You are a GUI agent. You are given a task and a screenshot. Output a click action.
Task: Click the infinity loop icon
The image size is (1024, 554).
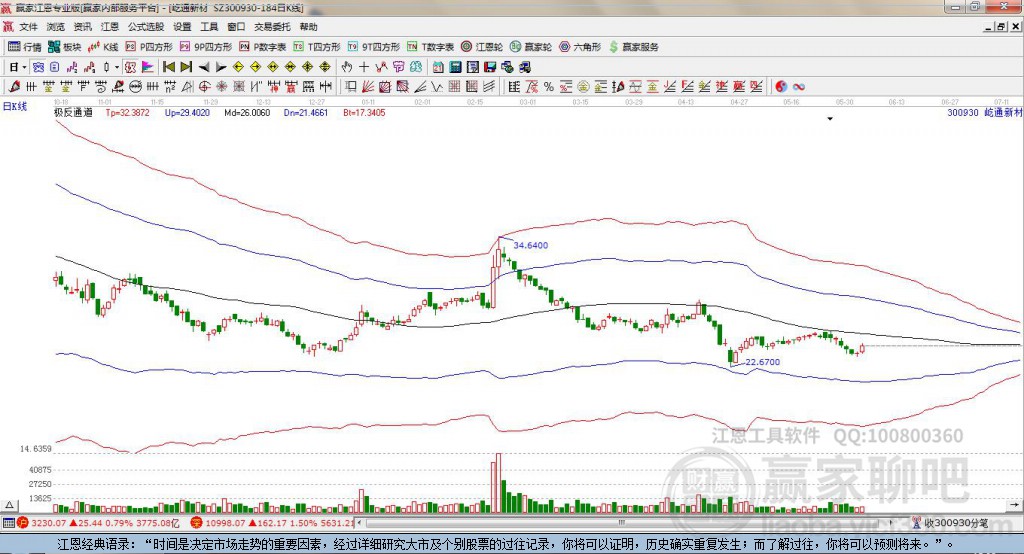(x=799, y=86)
